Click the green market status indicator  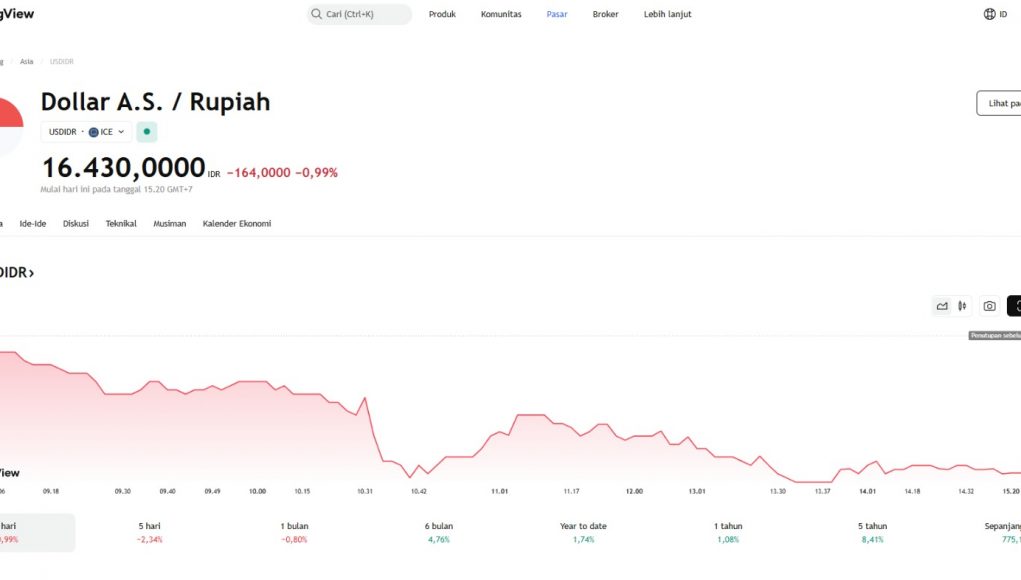147,132
